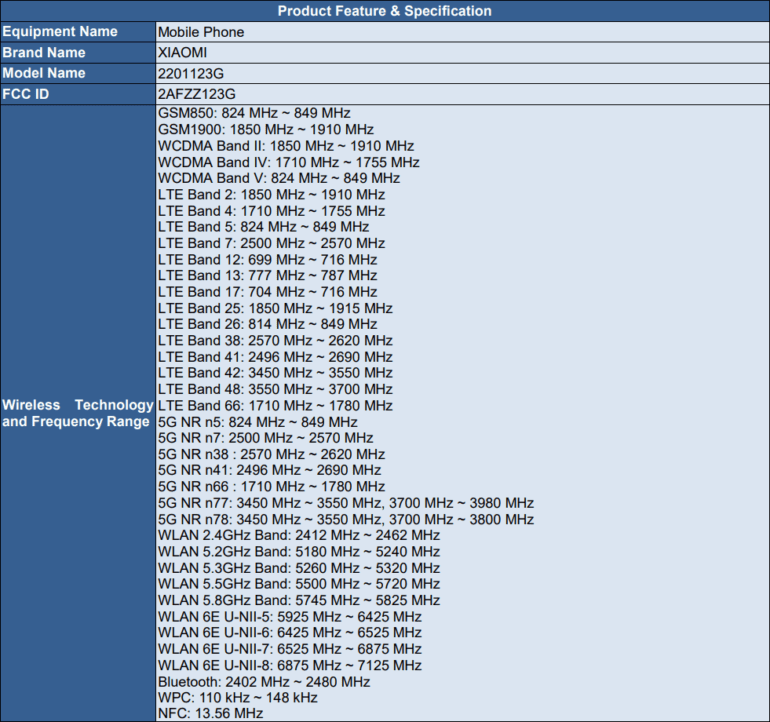Click the 'LTE Band 7' frequency line
The height and width of the screenshot is (722, 770).
pos(271,243)
